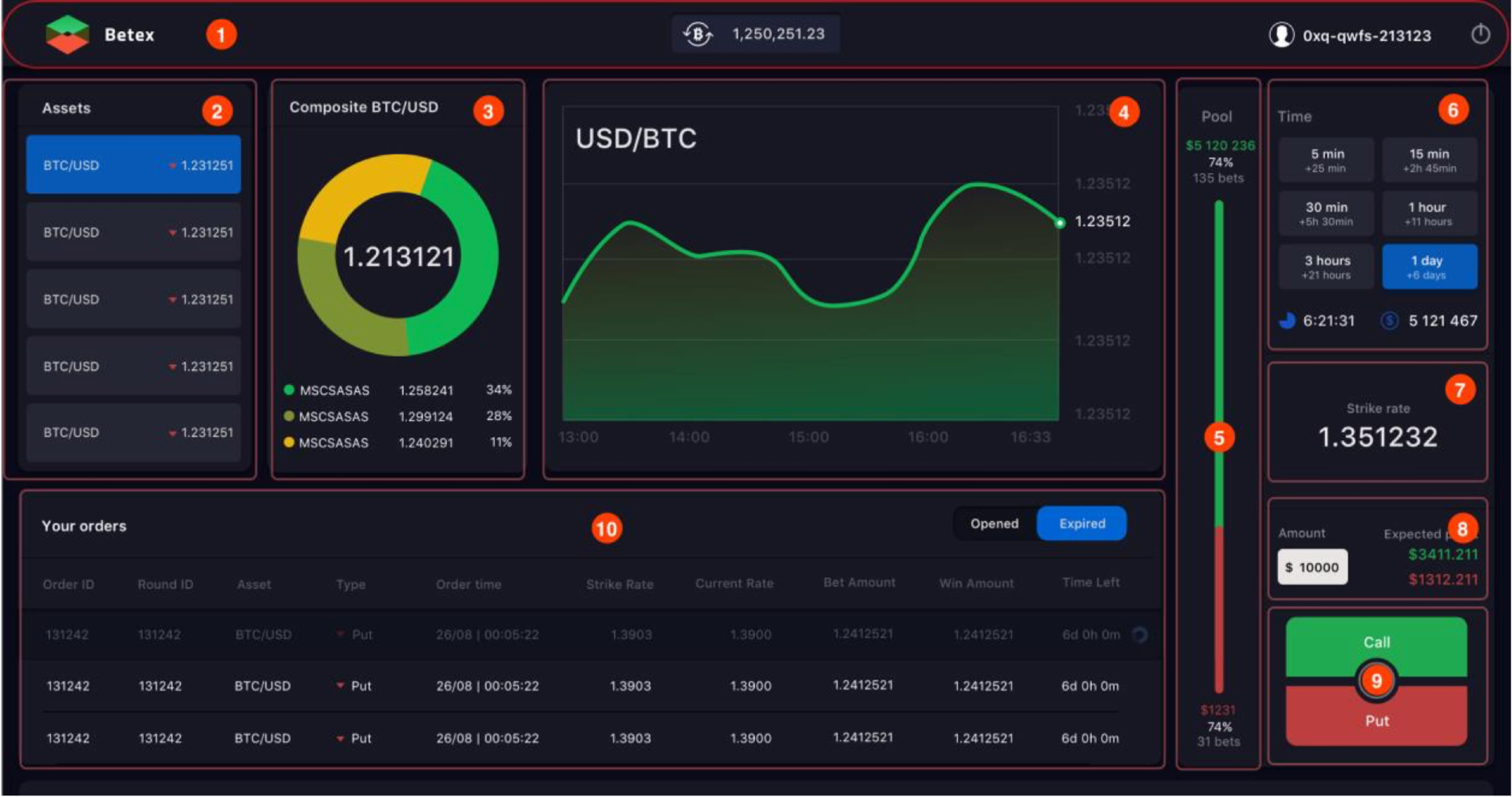1512x797 pixels.
Task: Click the USD/BTC chart title
Action: tap(636, 139)
